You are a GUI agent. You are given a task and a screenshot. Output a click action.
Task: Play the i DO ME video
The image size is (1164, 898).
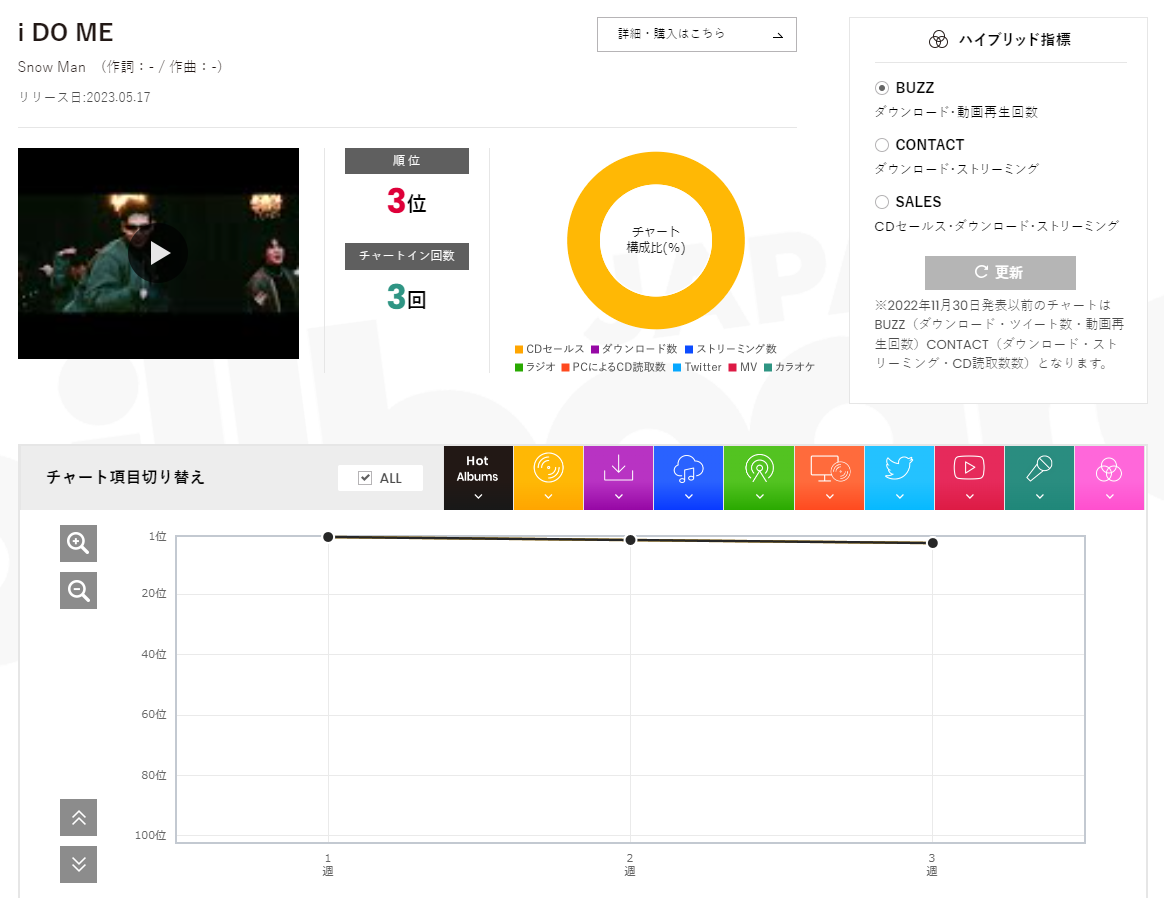tap(158, 253)
